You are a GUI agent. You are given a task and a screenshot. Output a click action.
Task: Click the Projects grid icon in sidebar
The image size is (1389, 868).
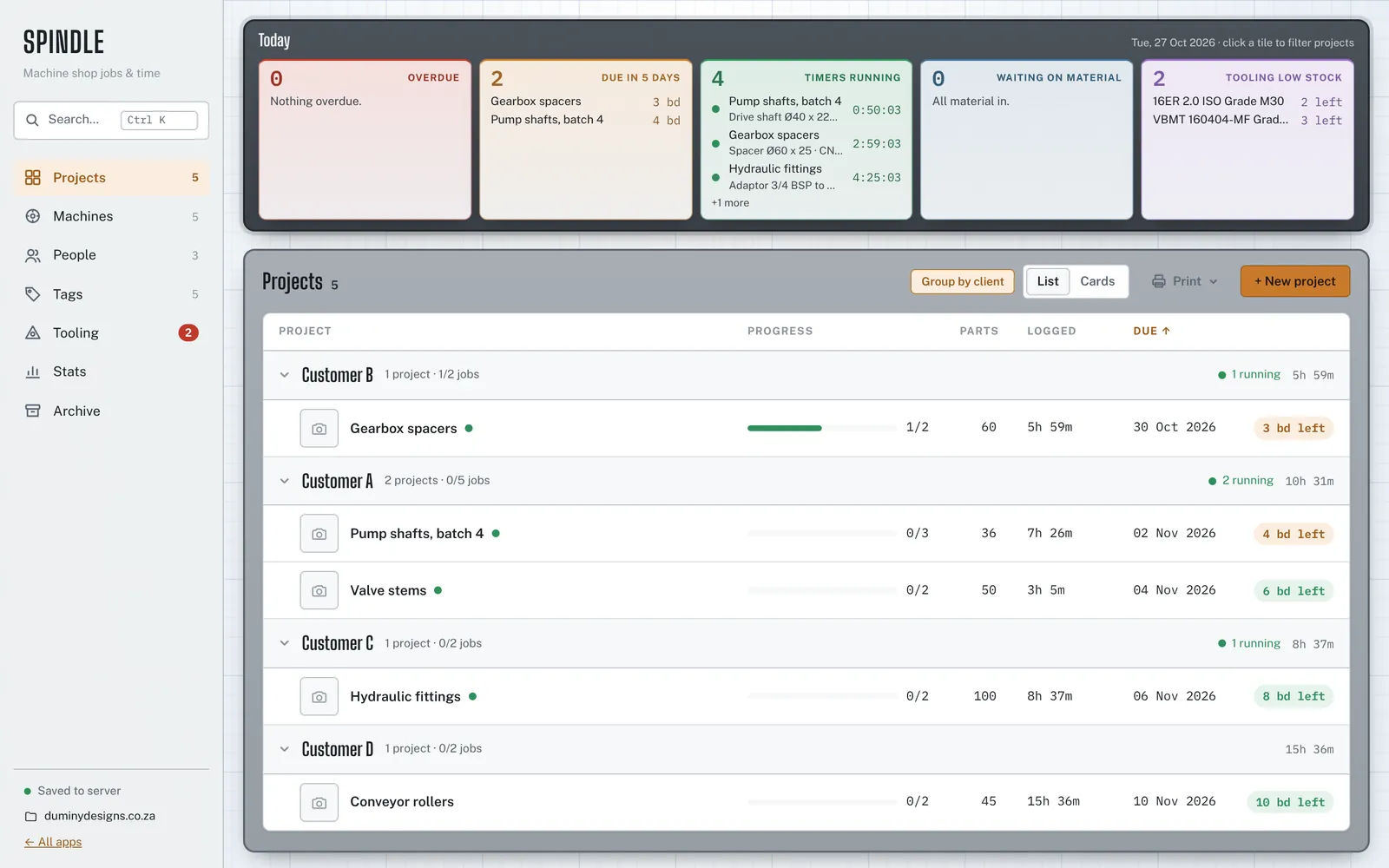coord(33,177)
